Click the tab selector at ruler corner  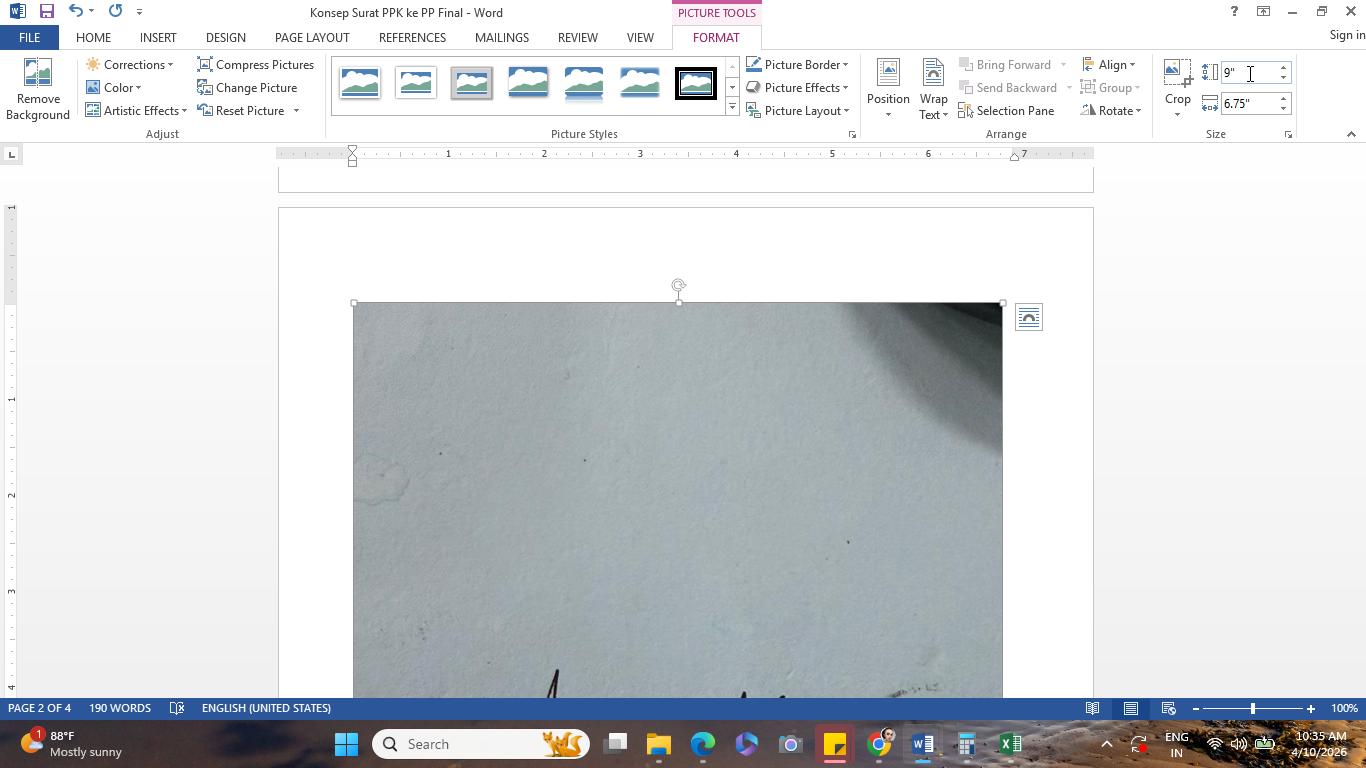click(11, 154)
